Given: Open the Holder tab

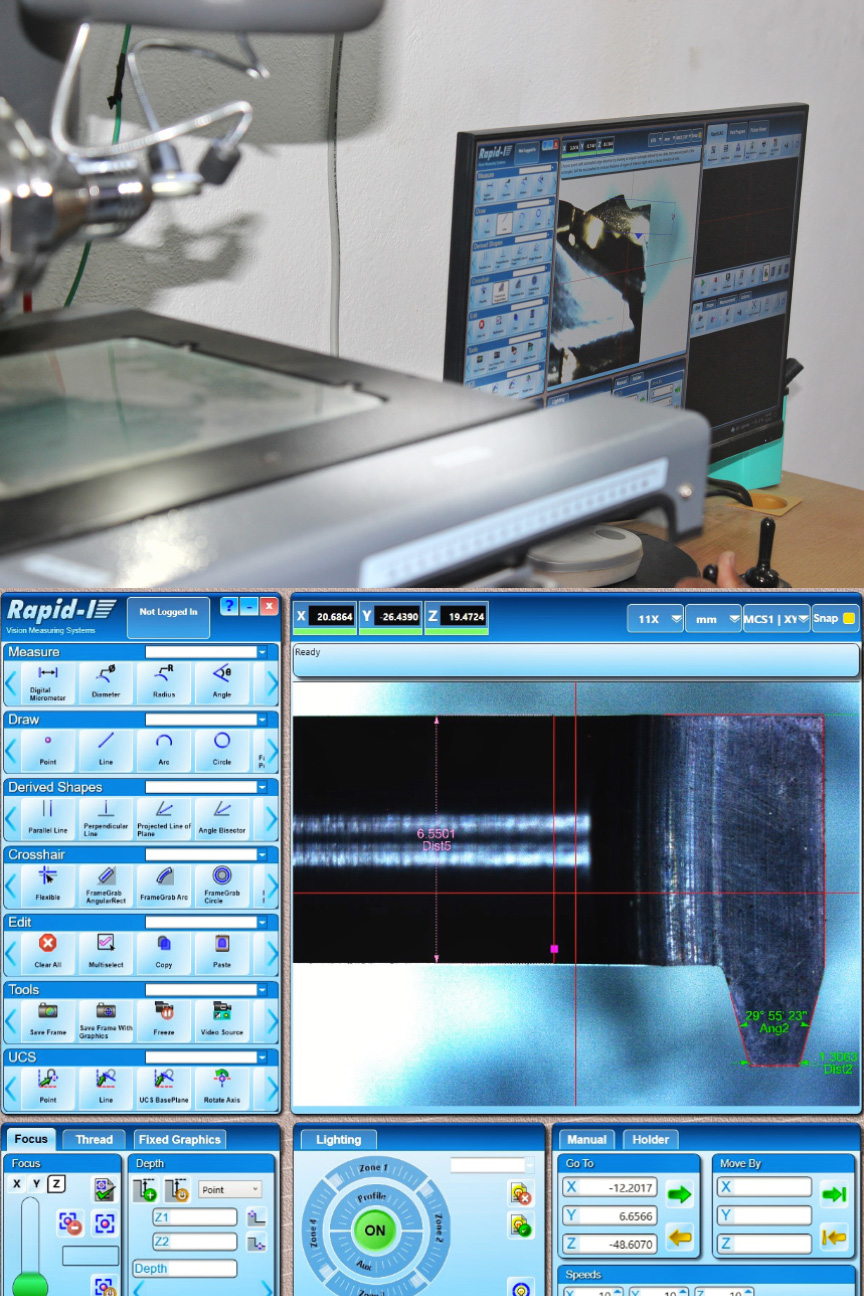Looking at the screenshot, I should [x=650, y=1139].
